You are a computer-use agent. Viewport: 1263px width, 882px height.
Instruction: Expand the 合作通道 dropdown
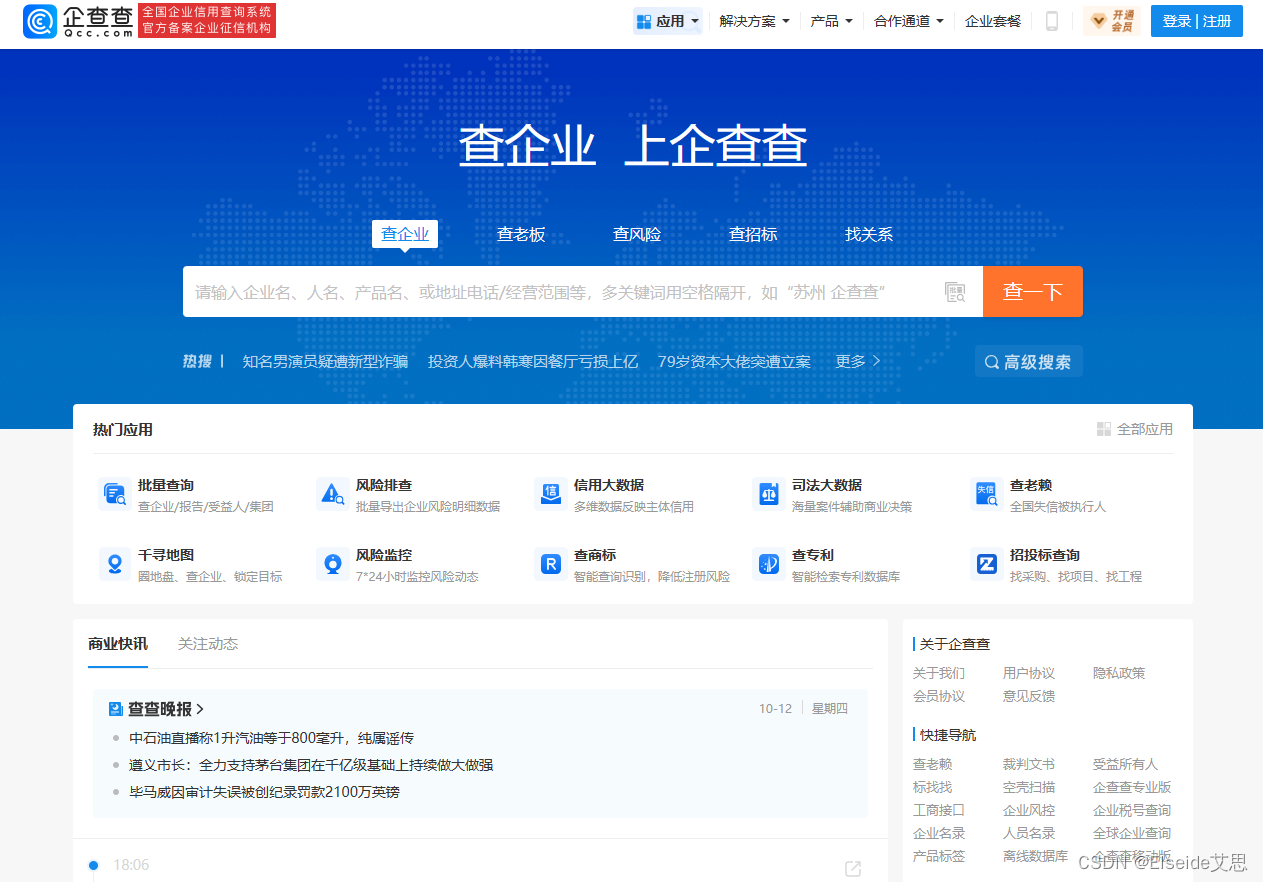[908, 21]
